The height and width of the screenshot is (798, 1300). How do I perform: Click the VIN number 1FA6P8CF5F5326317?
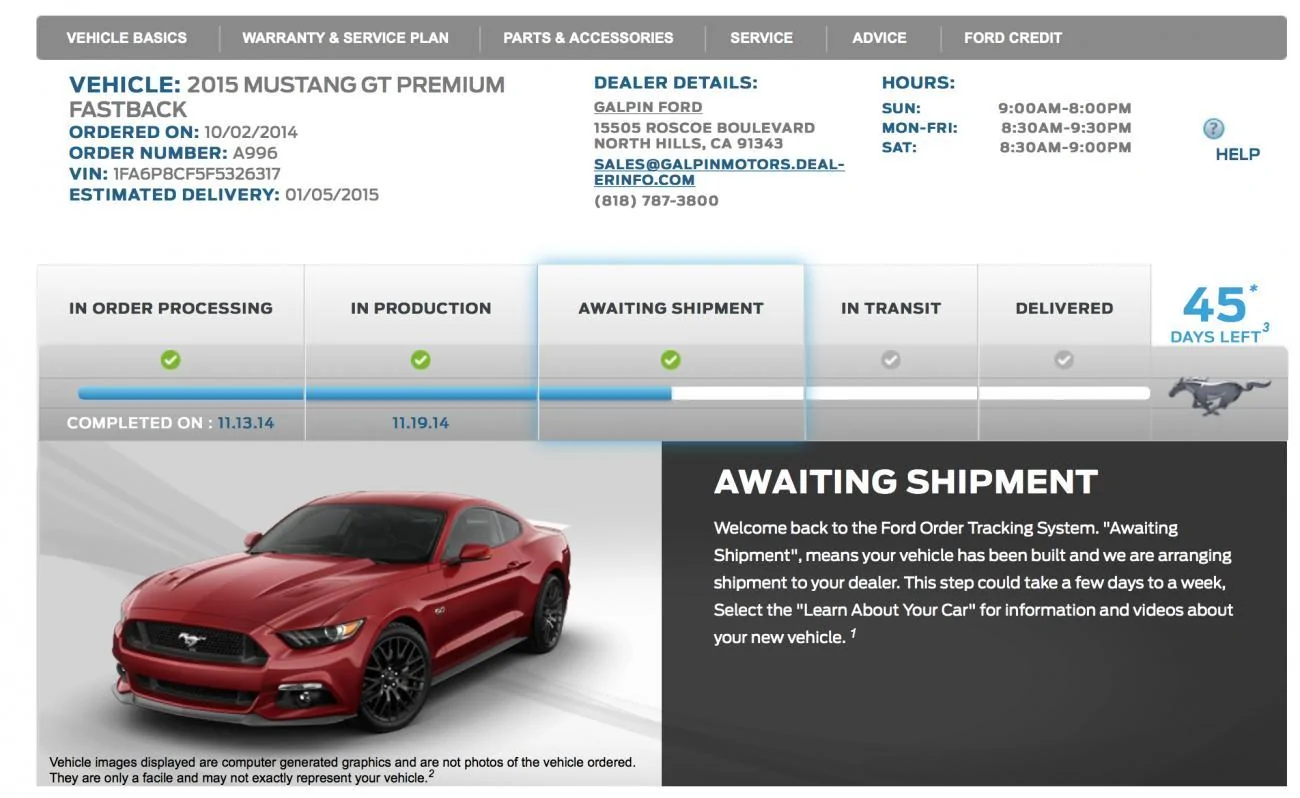(197, 174)
